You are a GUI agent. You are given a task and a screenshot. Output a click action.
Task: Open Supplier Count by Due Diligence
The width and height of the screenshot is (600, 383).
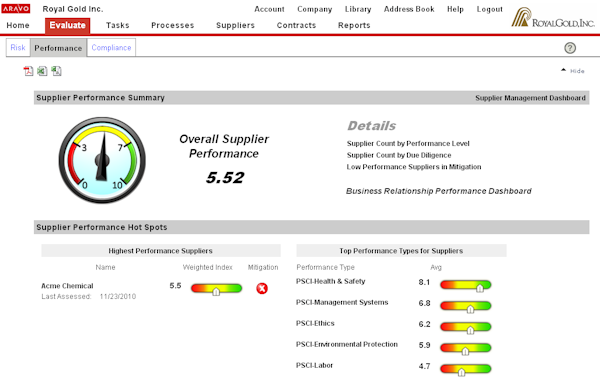(x=399, y=155)
